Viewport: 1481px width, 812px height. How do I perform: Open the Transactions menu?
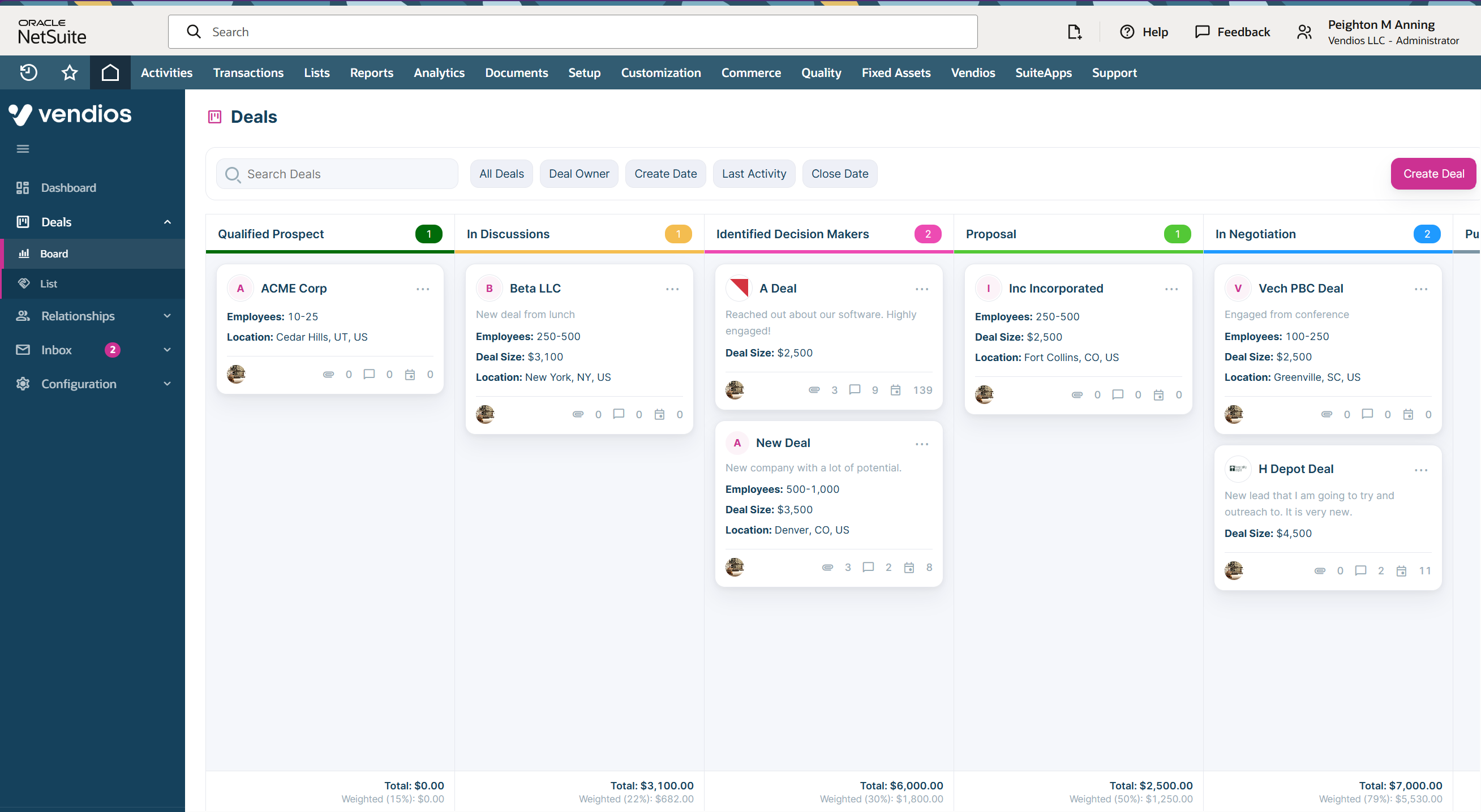point(248,72)
